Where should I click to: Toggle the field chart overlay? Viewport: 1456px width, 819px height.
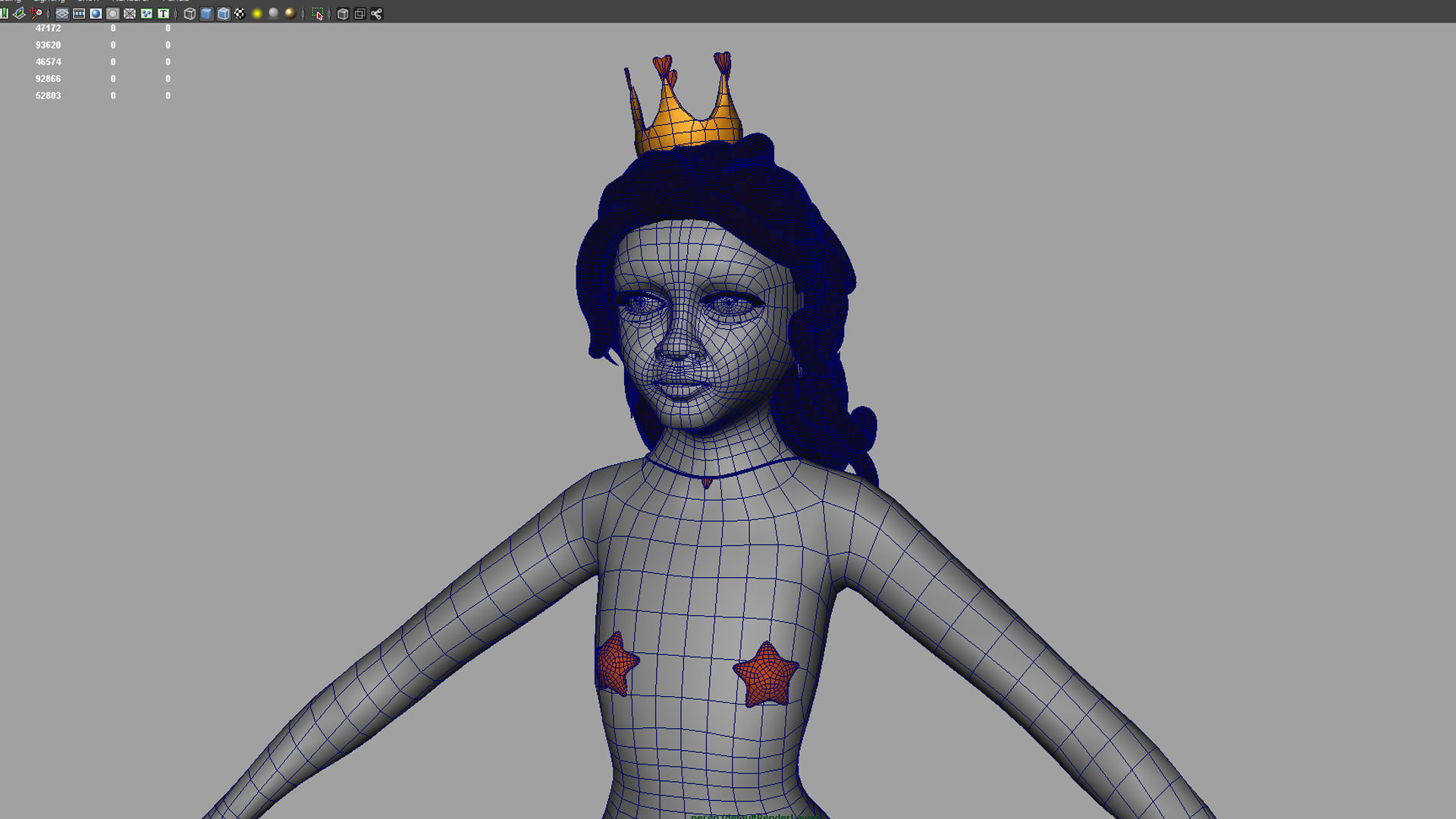[130, 14]
